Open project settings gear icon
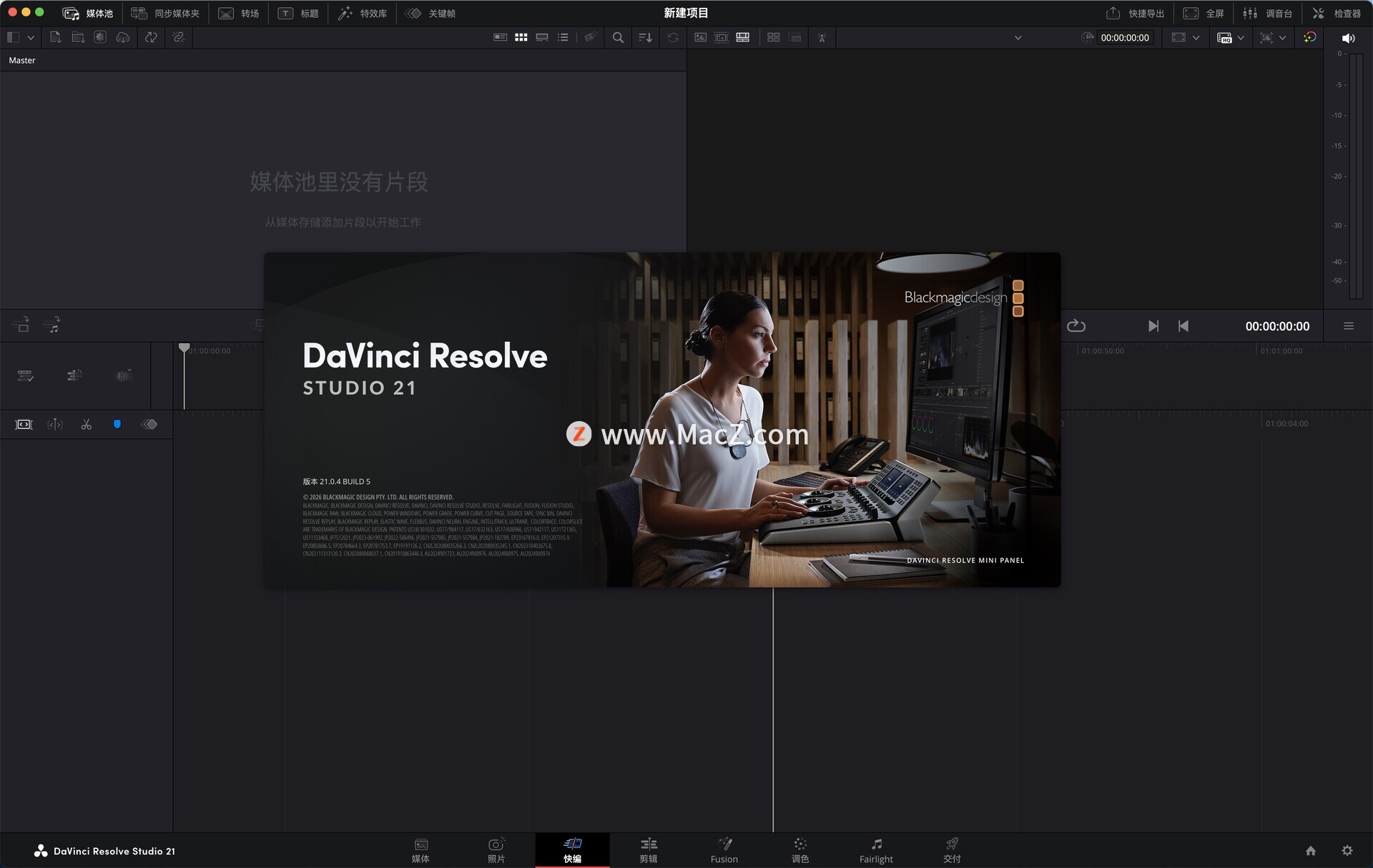 1347,851
